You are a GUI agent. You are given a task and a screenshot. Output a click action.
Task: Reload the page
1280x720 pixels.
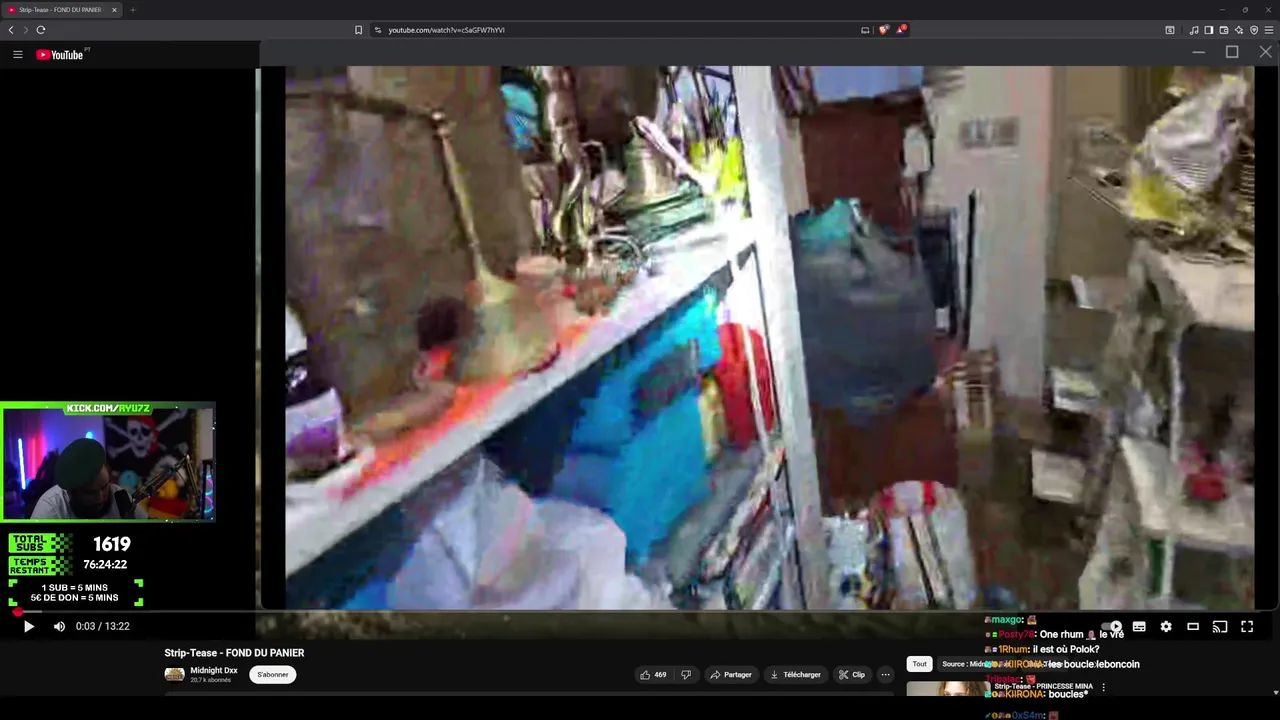click(x=41, y=30)
